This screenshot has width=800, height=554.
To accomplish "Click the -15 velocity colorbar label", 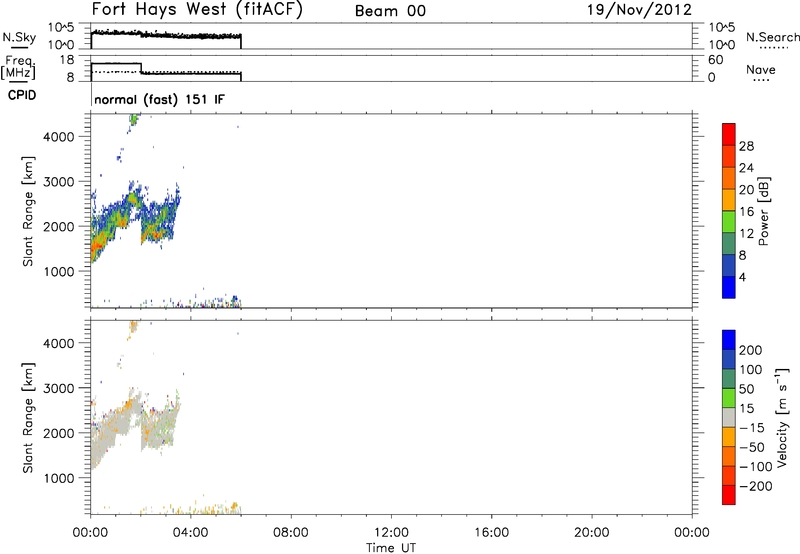I will tap(752, 428).
